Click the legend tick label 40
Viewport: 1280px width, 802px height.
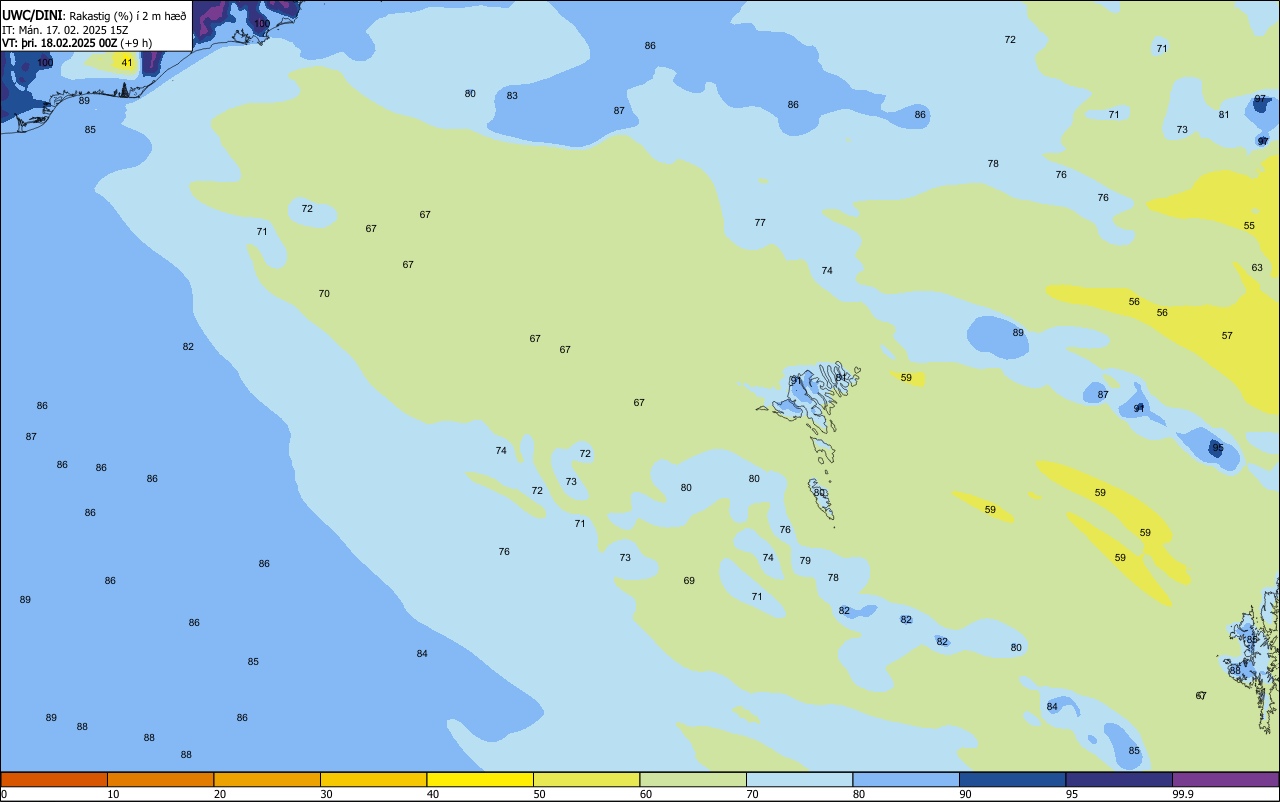(433, 794)
